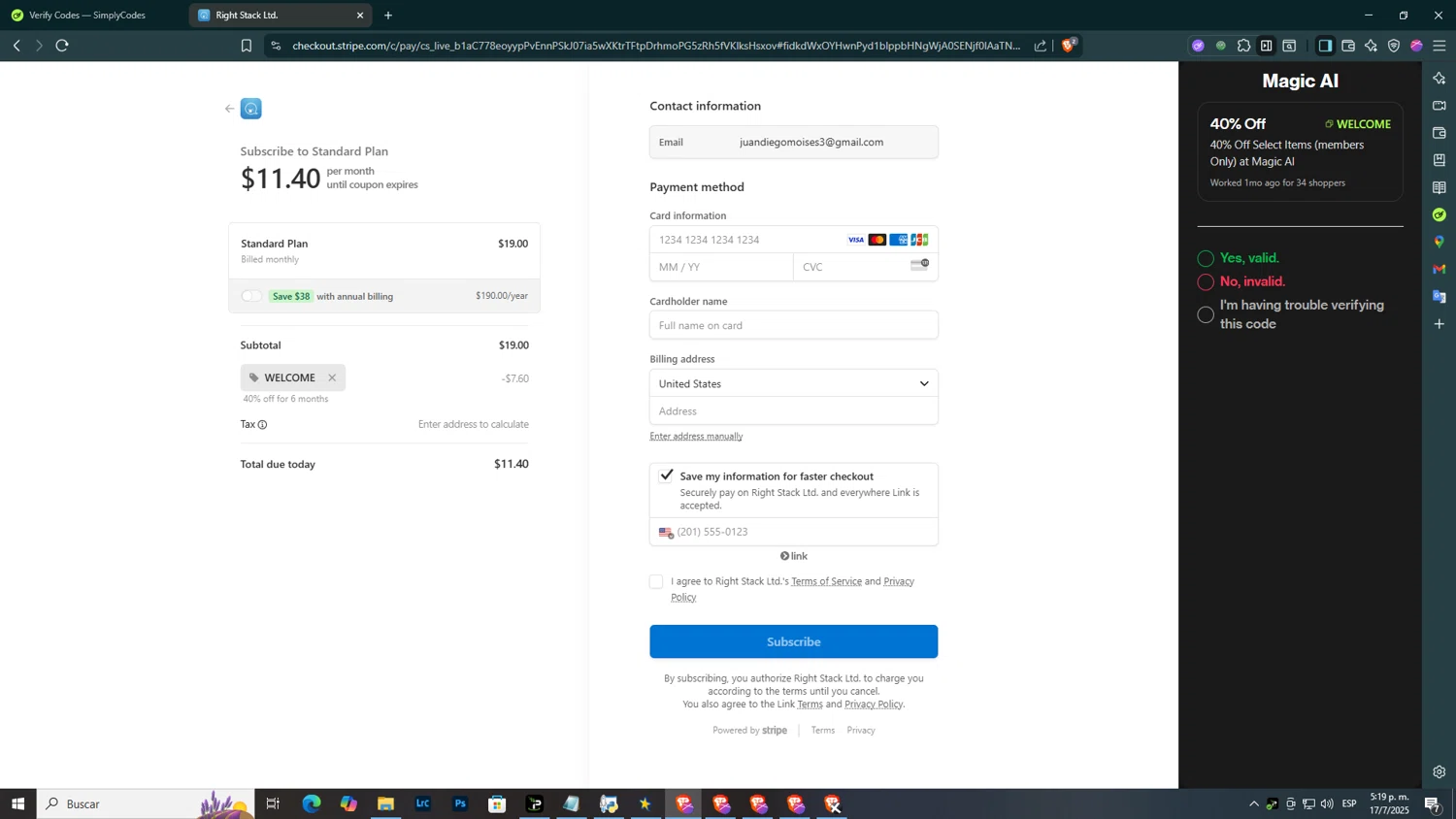Toggle annual billing switch
This screenshot has height=819, width=1456.
(251, 296)
